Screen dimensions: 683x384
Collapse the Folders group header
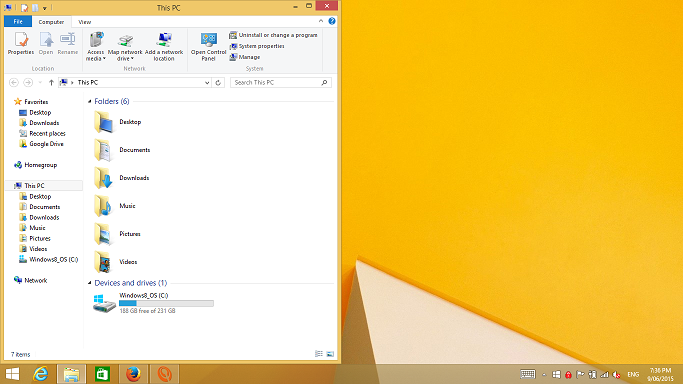coord(90,101)
